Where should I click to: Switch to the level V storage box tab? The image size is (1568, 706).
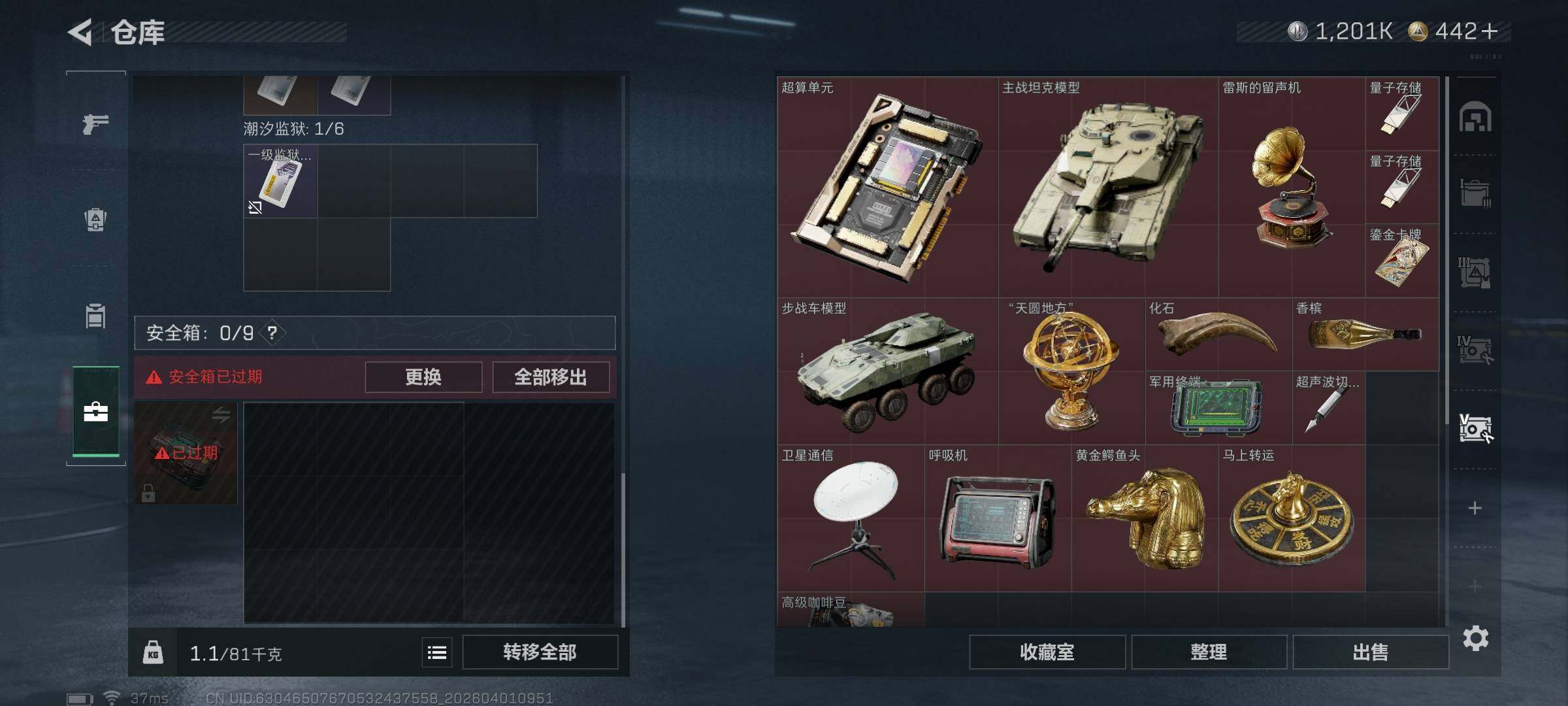pyautogui.click(x=1475, y=428)
